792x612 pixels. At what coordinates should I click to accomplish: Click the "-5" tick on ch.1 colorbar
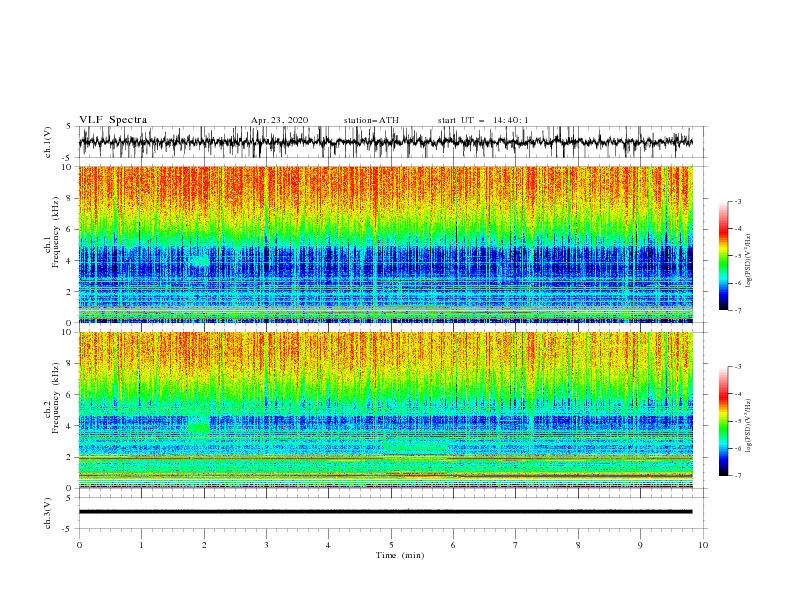coord(737,256)
